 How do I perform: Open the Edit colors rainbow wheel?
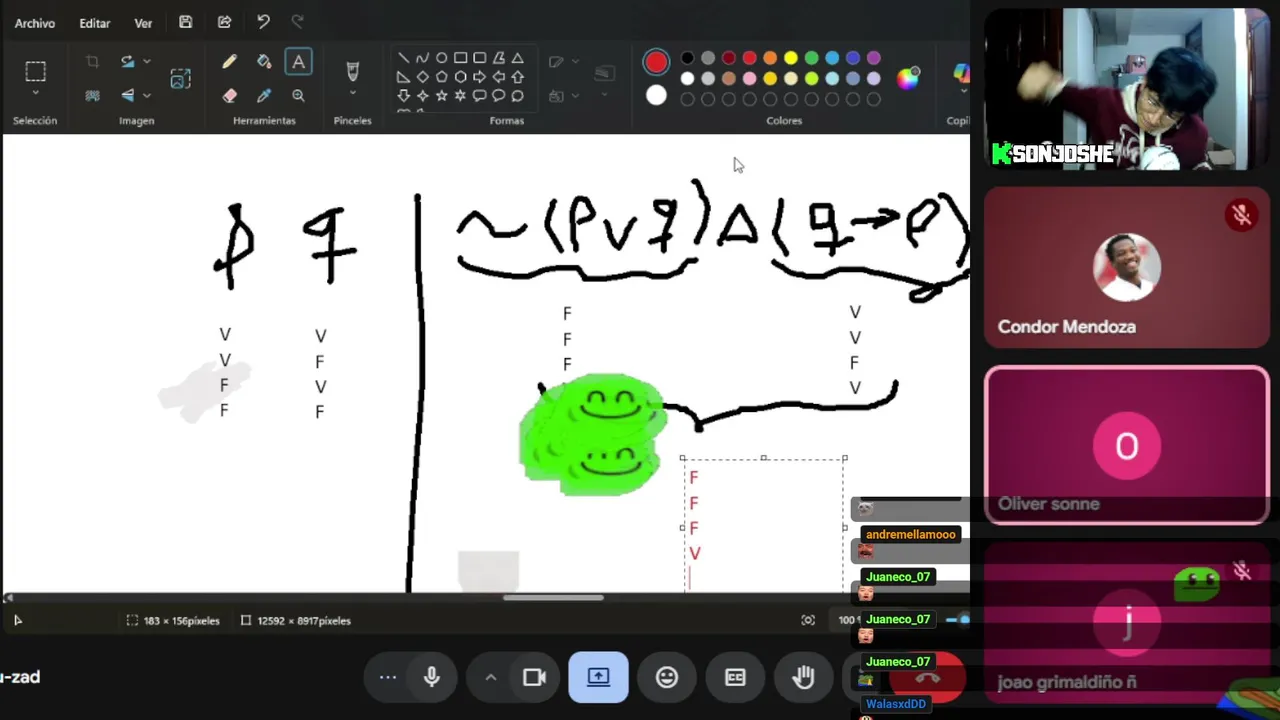pyautogui.click(x=908, y=78)
